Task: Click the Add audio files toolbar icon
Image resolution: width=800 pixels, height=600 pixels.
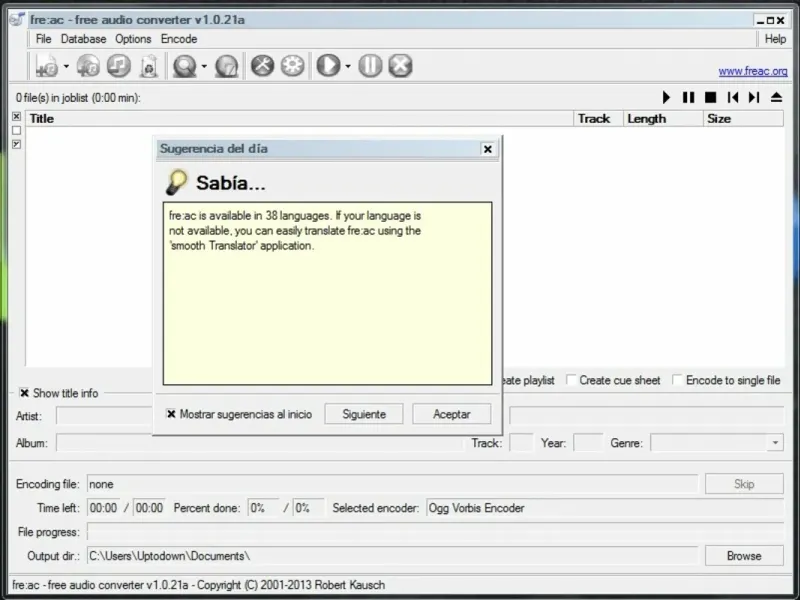Action: (x=46, y=66)
